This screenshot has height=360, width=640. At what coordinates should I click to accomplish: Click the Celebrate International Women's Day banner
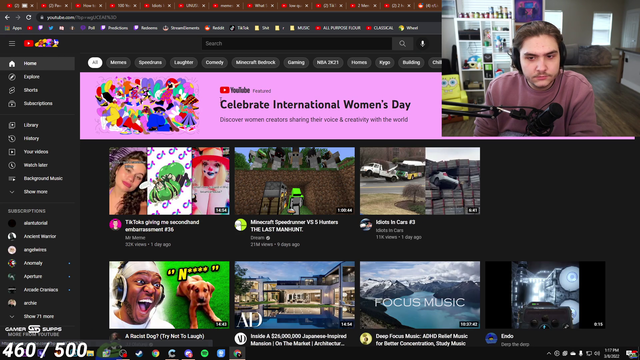[x=261, y=105]
